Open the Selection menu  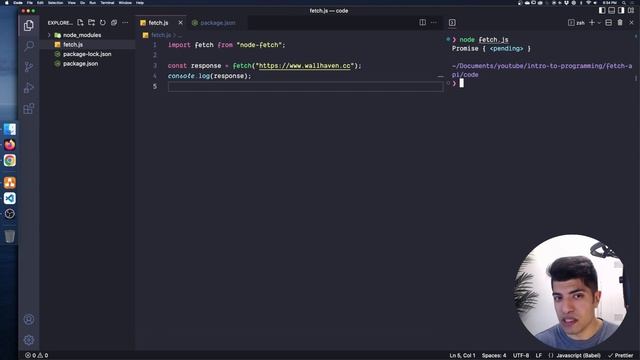55,2
